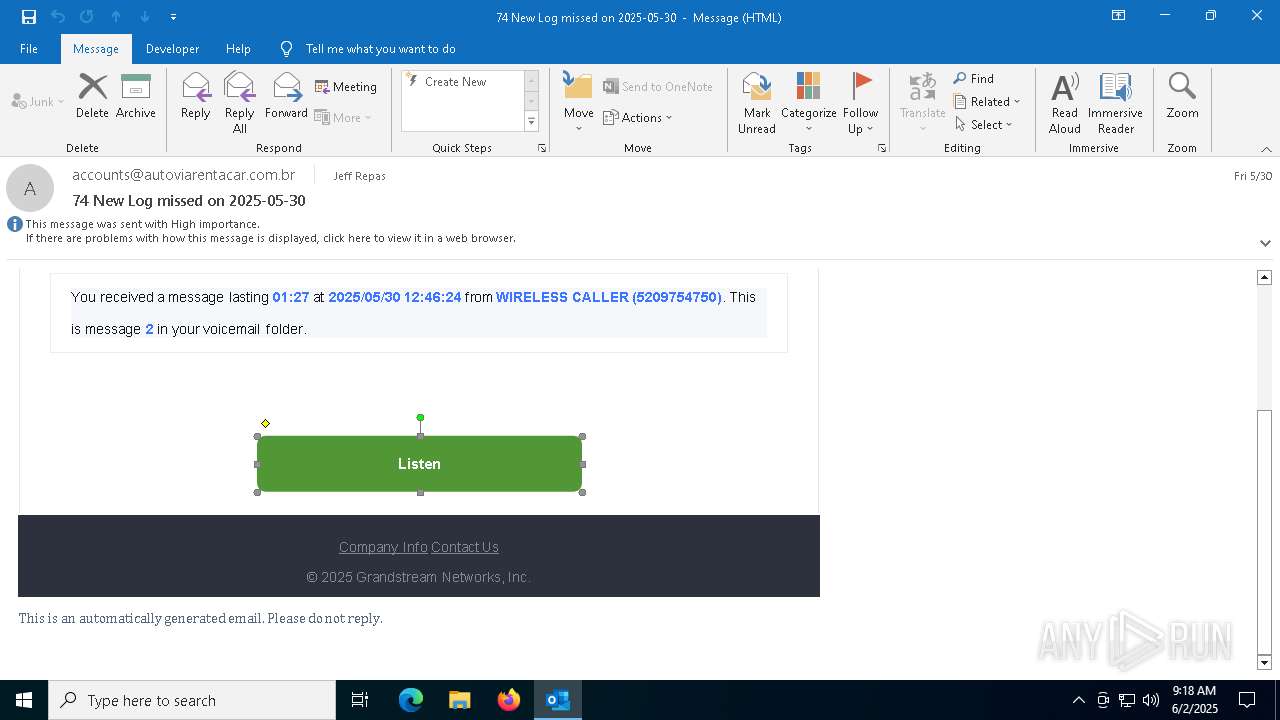
Task: Click the sender avatar circle A
Action: point(30,188)
